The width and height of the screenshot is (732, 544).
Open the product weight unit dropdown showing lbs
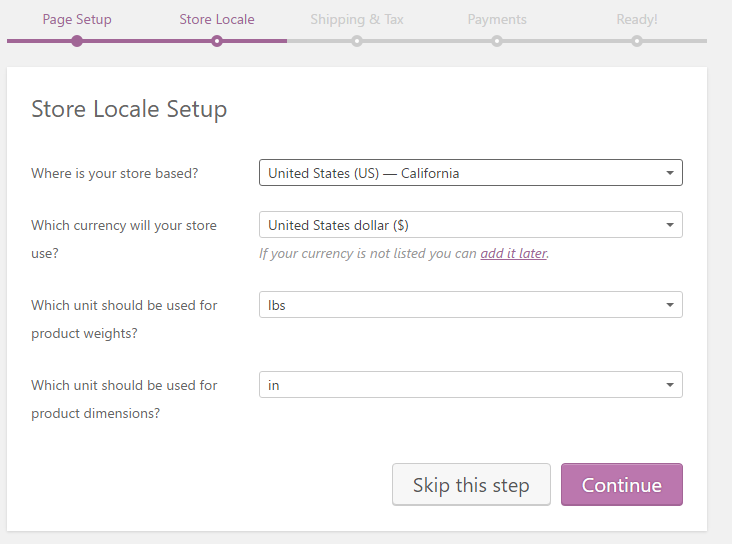(471, 304)
